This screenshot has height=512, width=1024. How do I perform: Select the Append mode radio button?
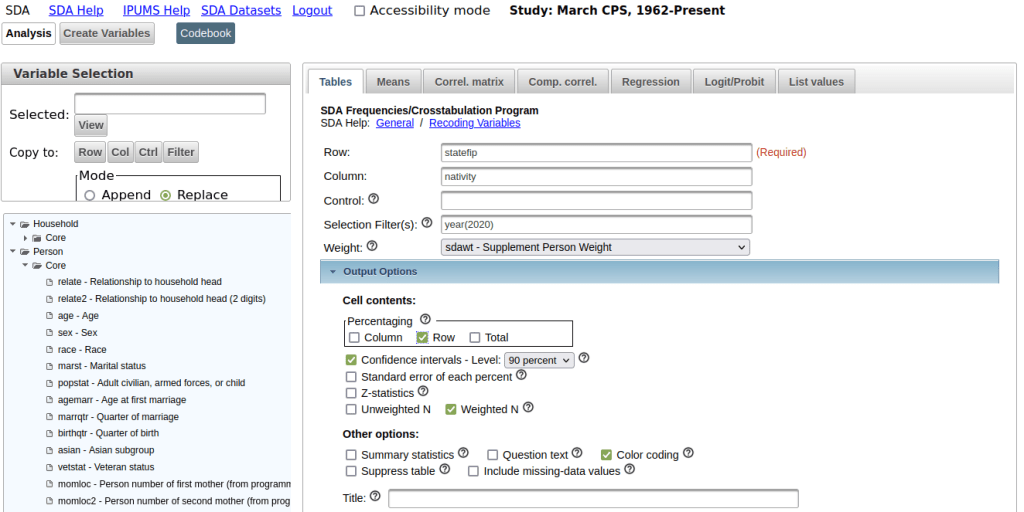[x=90, y=195]
